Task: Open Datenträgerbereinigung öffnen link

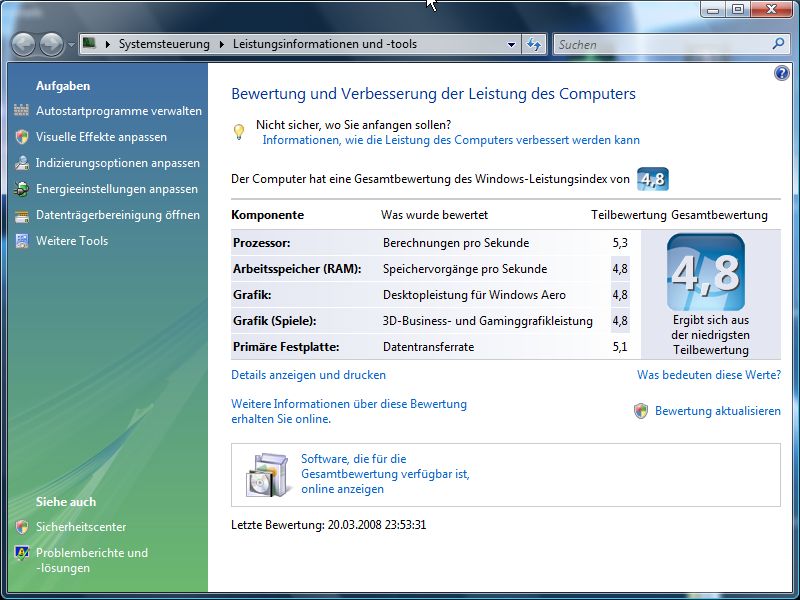Action: (x=118, y=215)
